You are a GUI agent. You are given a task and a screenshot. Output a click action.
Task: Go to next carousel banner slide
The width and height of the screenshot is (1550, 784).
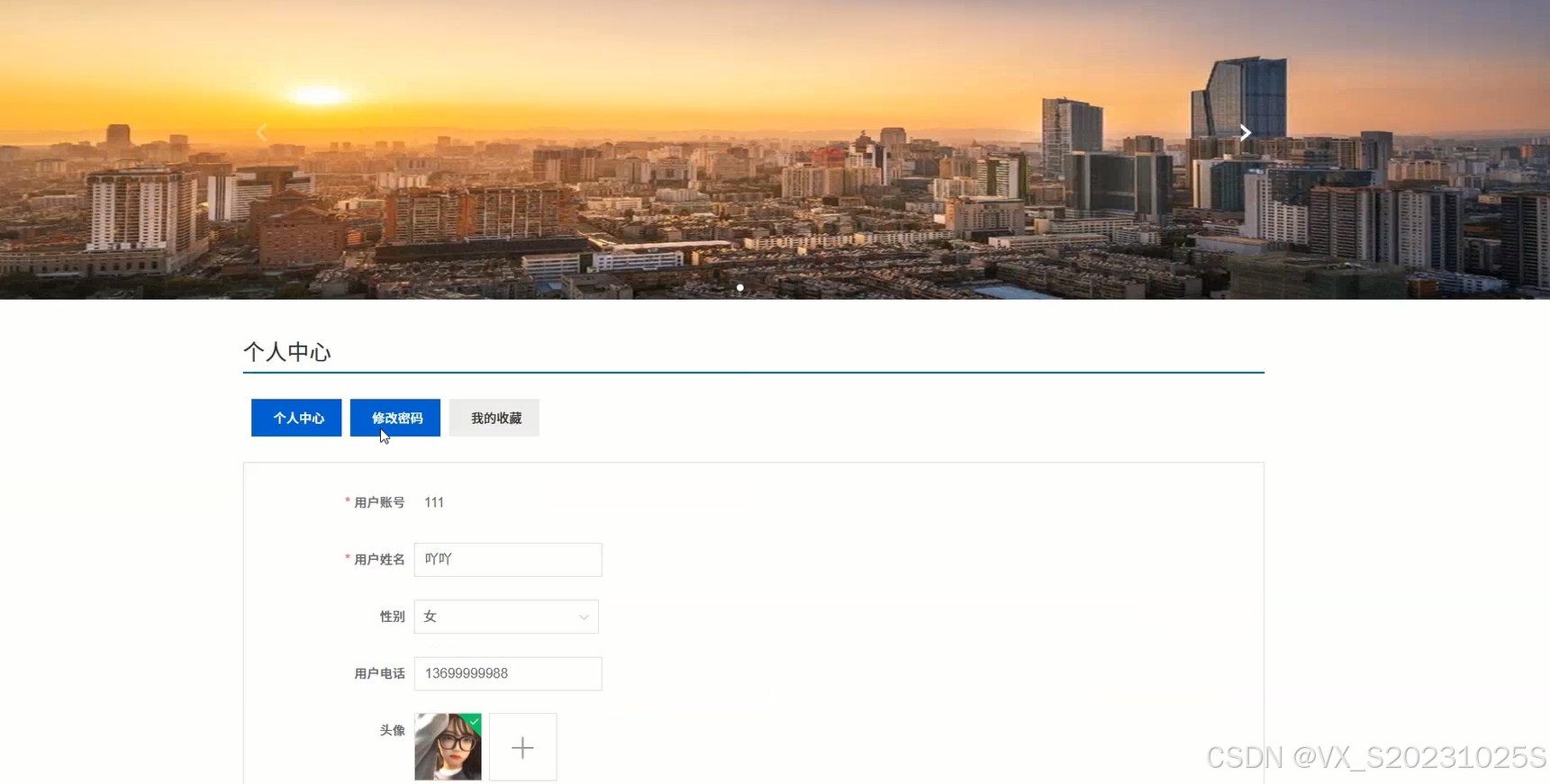coord(1245,133)
